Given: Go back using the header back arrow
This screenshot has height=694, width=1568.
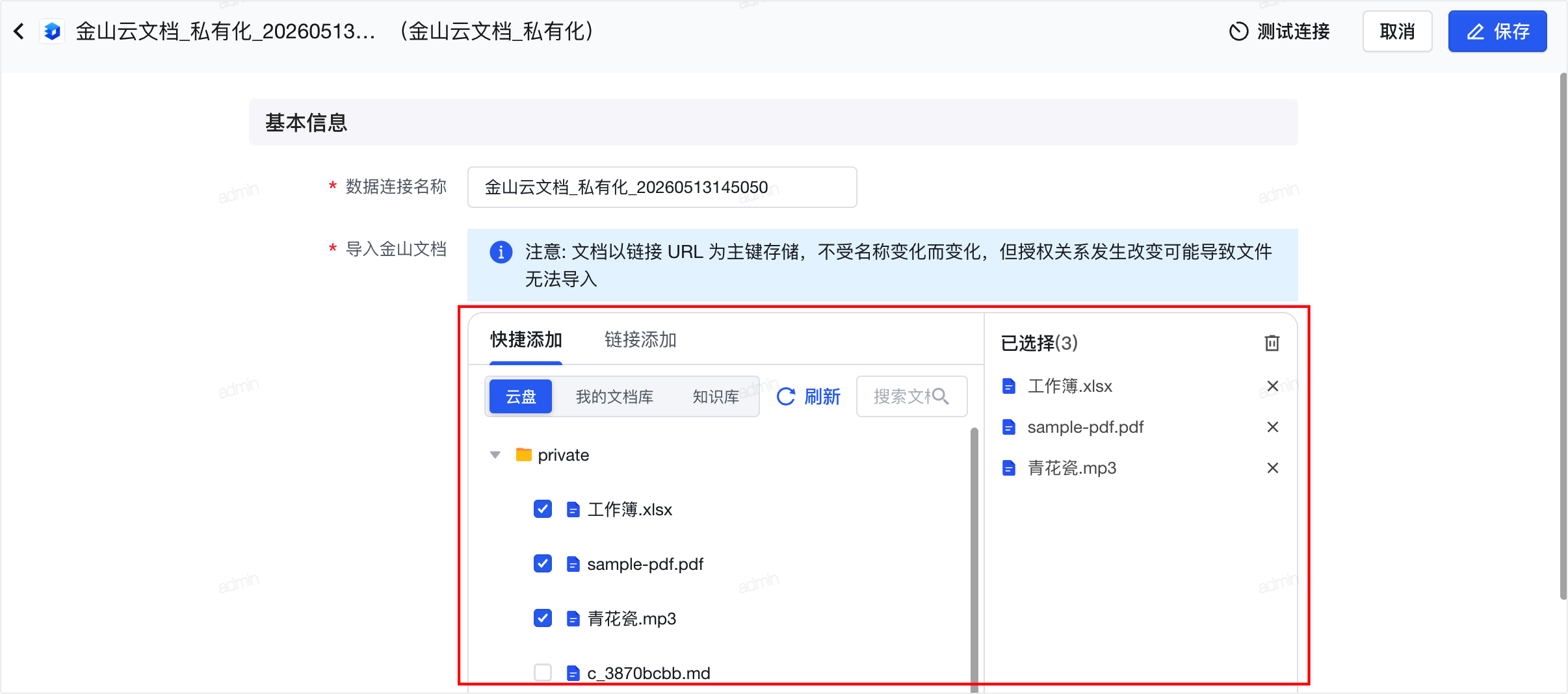Looking at the screenshot, I should click(20, 31).
